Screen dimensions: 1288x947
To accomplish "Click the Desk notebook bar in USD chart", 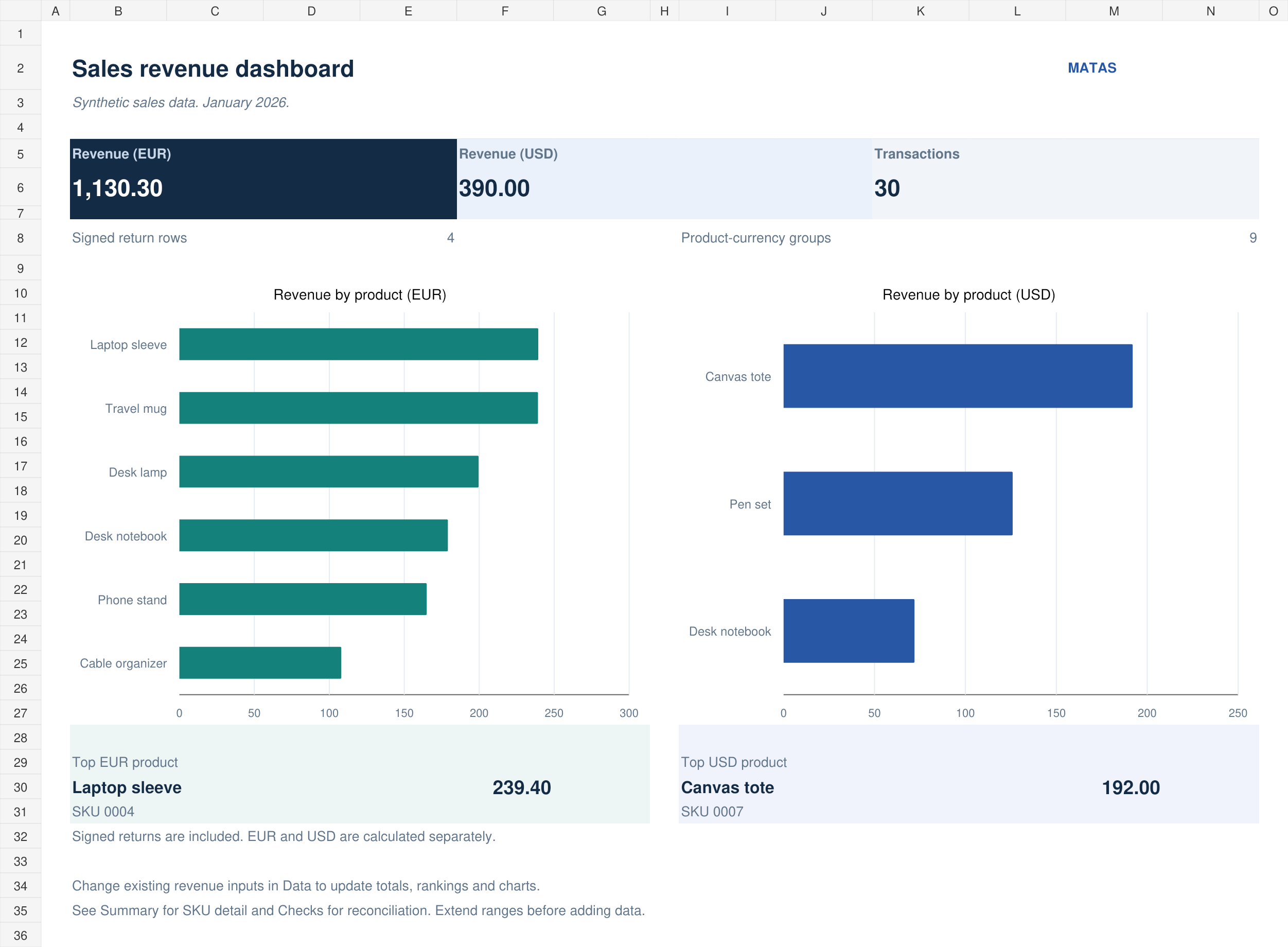I will 849,631.
